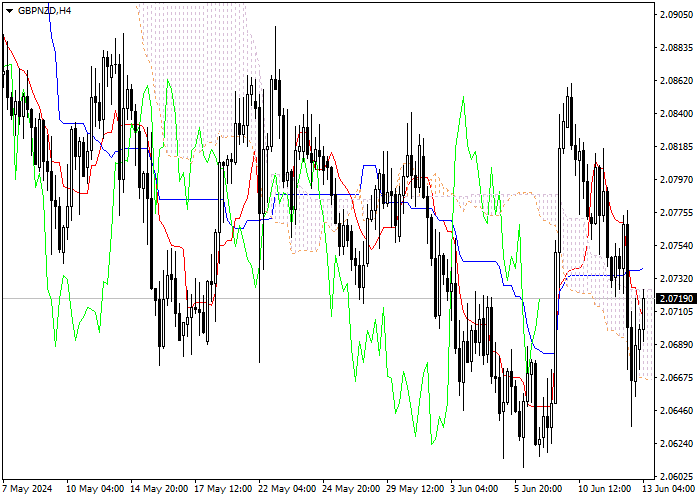Click the 2.09050 price scale label
Screen dimensions: 700x500
(x=676, y=15)
